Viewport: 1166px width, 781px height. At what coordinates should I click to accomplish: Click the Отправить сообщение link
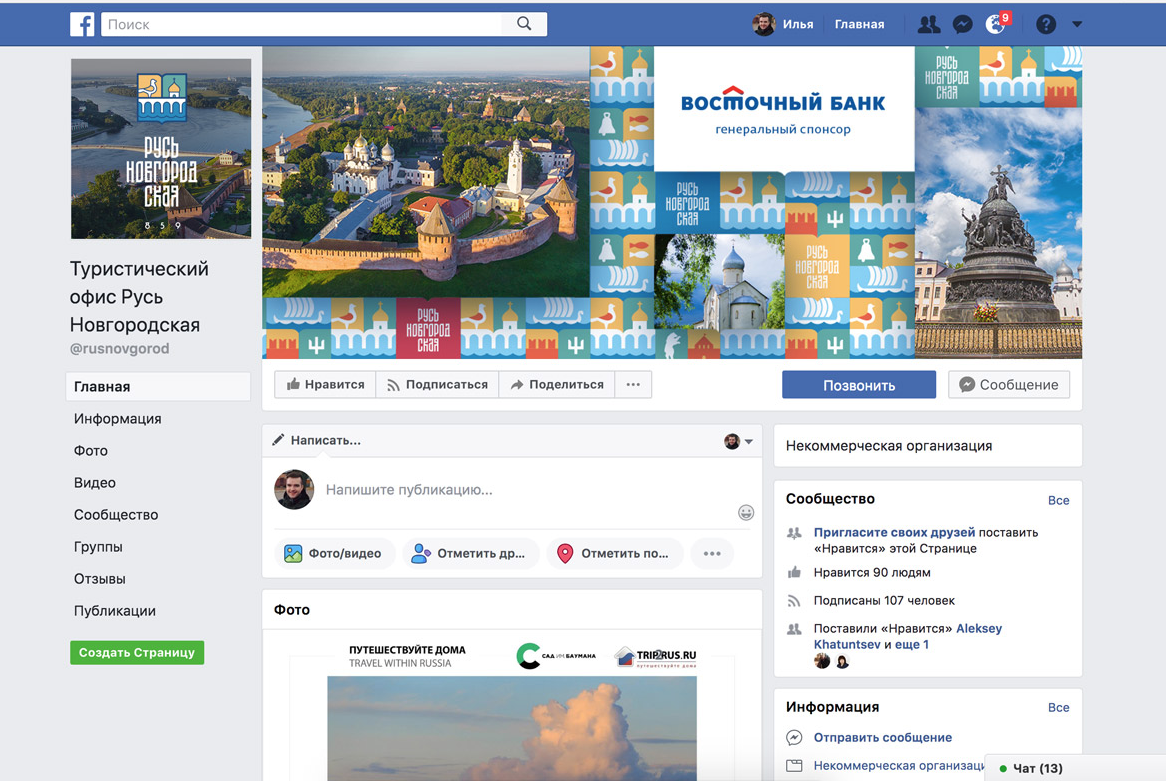(x=883, y=738)
